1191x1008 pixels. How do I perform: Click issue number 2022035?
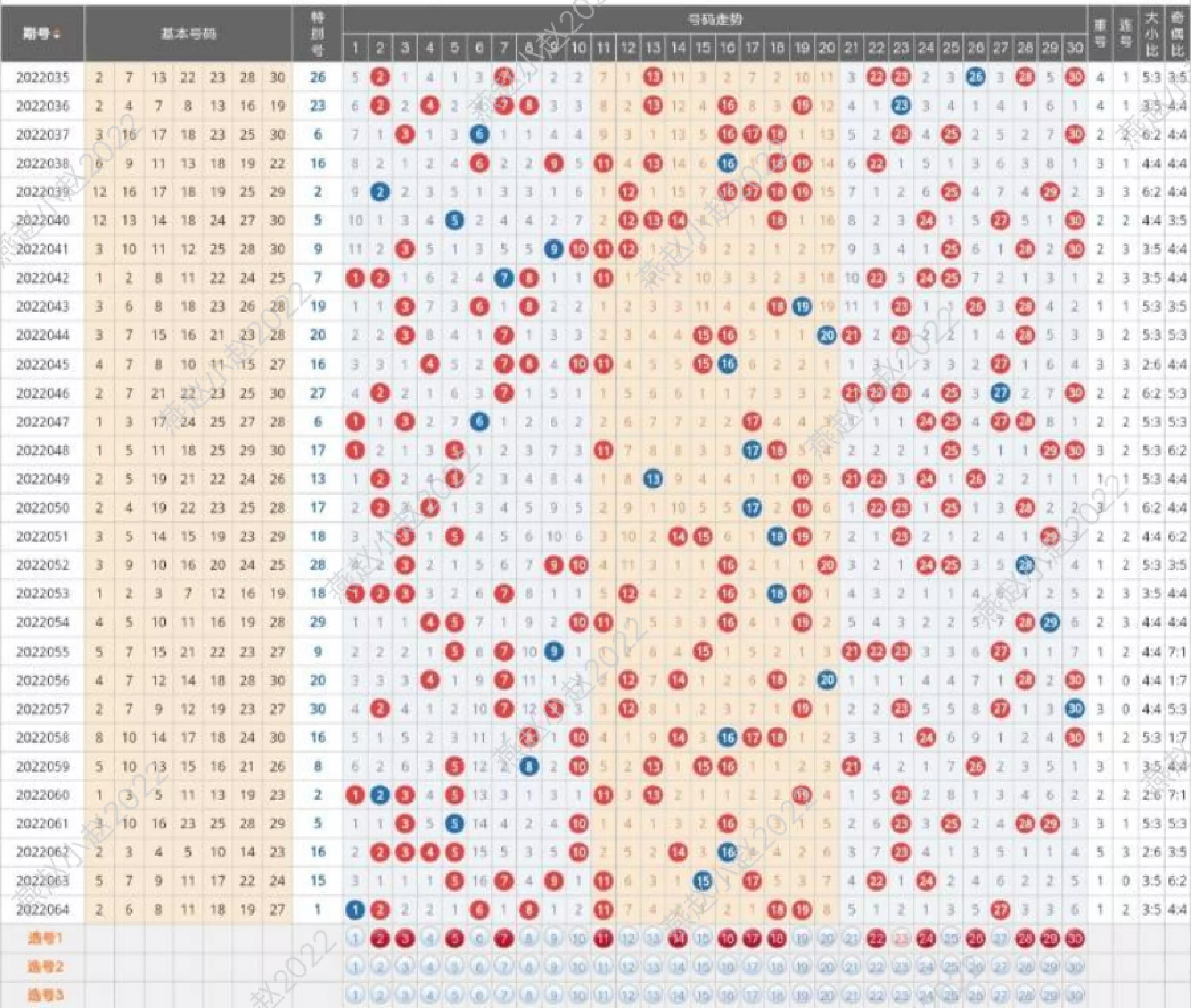click(42, 77)
